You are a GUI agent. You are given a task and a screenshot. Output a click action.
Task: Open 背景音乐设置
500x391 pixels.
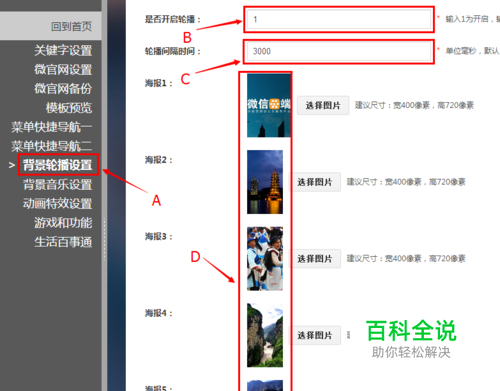(57, 184)
